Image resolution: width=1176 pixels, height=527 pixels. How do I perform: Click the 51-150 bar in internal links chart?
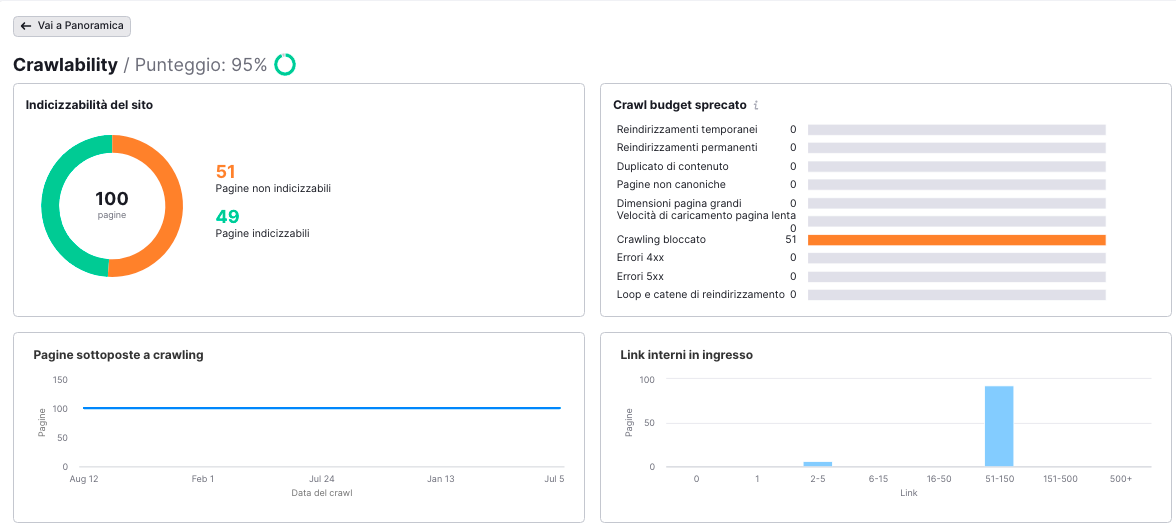[x=998, y=427]
